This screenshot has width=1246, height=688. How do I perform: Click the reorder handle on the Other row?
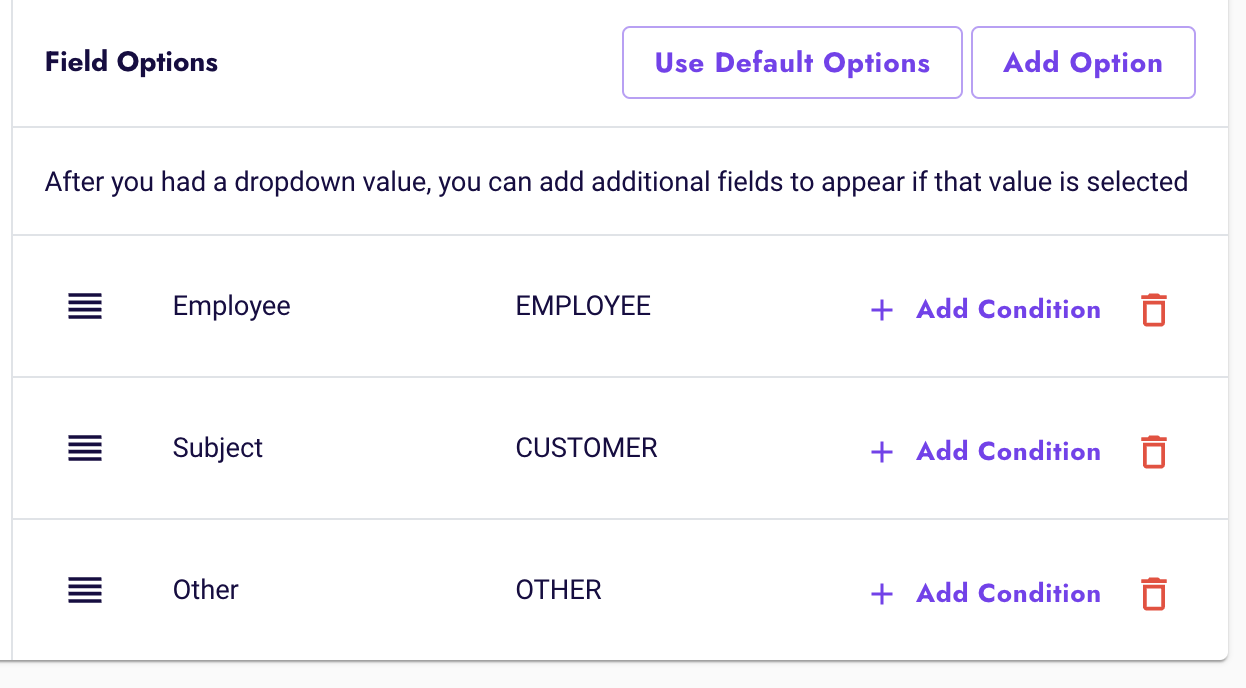[x=85, y=590]
